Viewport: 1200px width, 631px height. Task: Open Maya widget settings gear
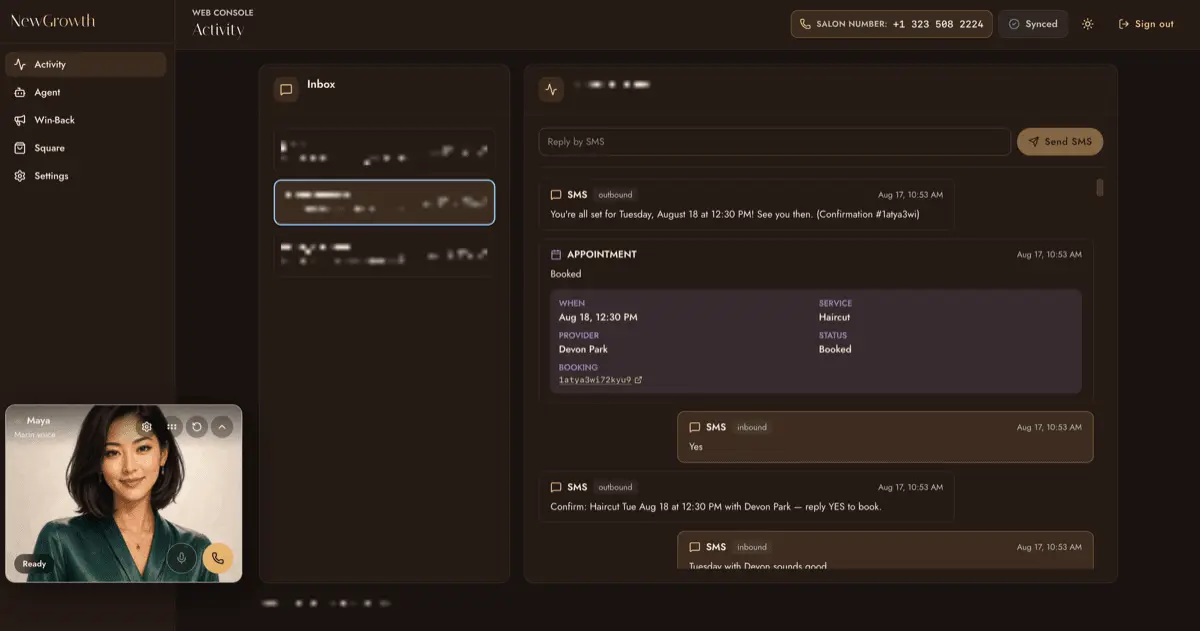click(x=146, y=427)
